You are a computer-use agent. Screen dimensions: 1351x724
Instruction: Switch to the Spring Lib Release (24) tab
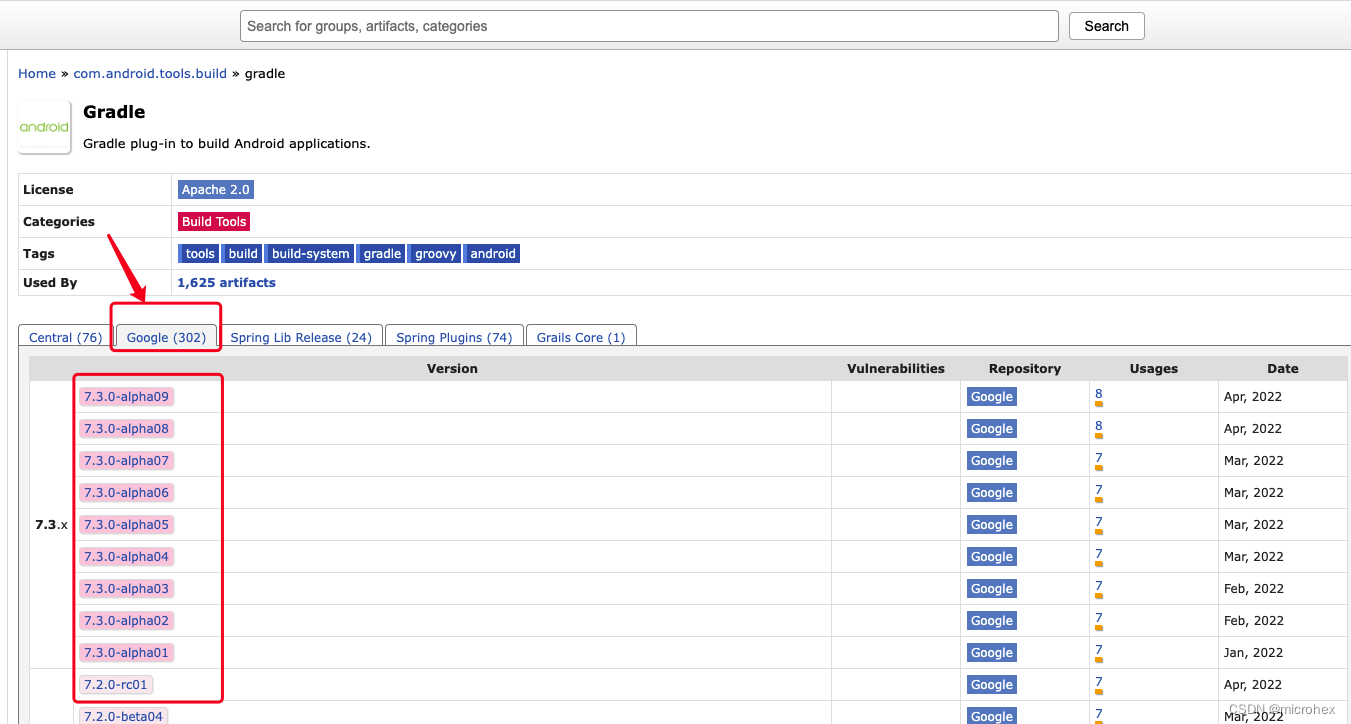(301, 337)
